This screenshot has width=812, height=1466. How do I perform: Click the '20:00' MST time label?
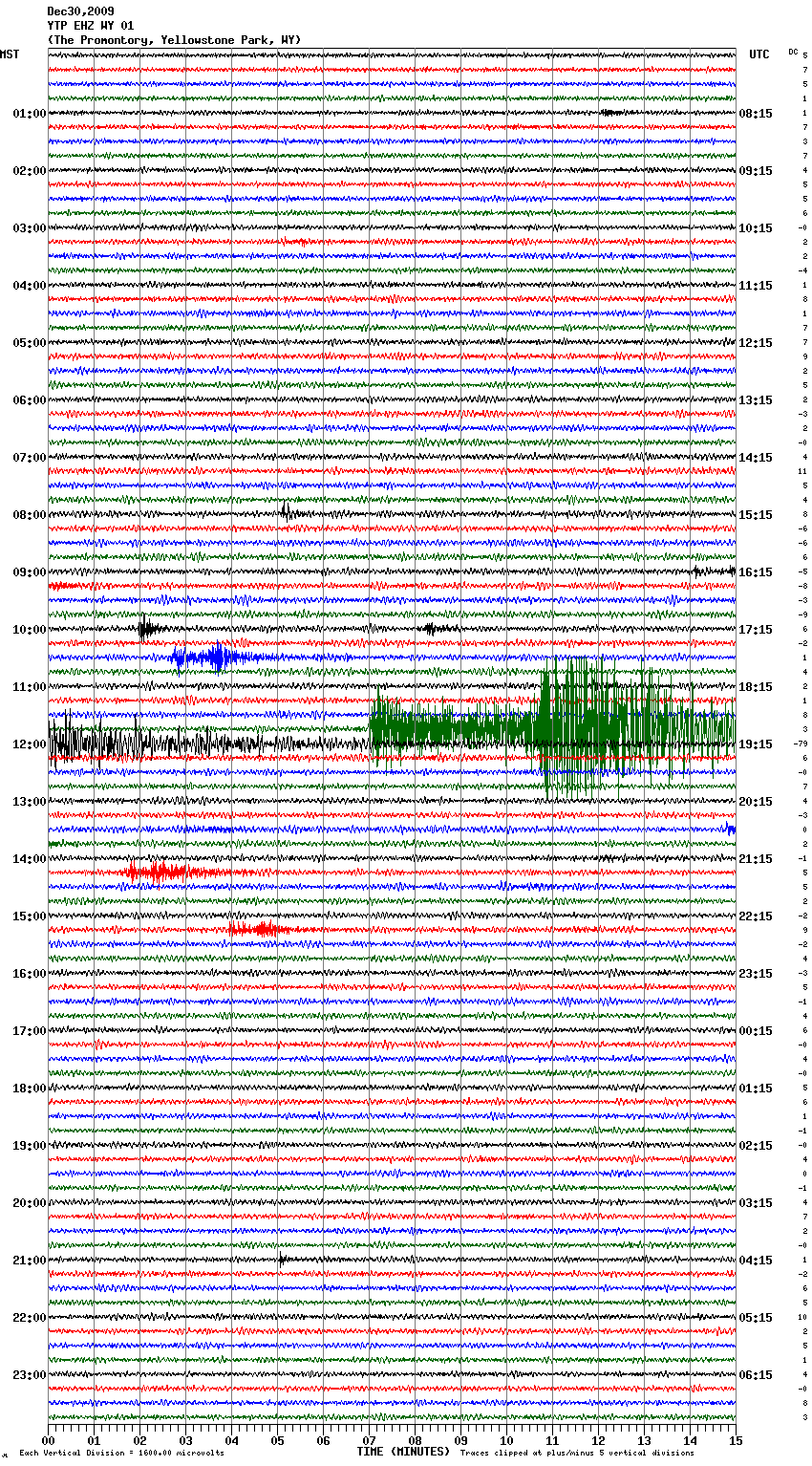30,1203
